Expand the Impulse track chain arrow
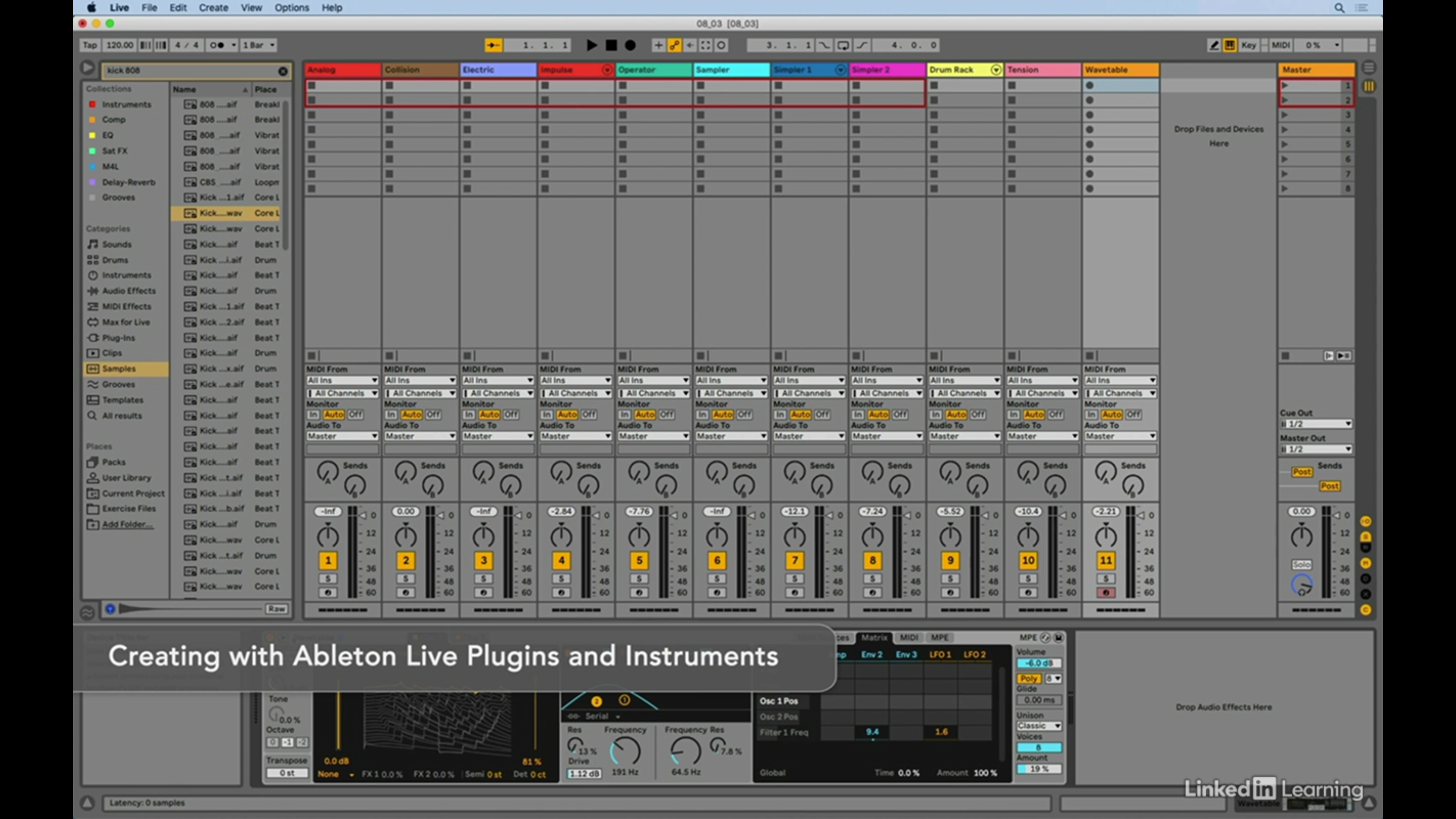Image resolution: width=1456 pixels, height=819 pixels. [607, 69]
